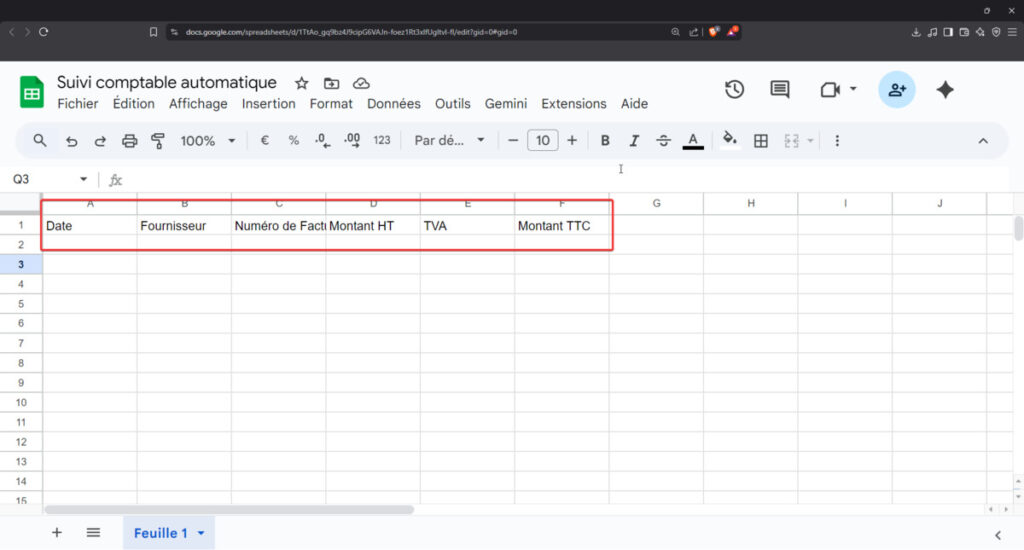Increase font size with plus
Image resolution: width=1024 pixels, height=550 pixels.
click(572, 140)
